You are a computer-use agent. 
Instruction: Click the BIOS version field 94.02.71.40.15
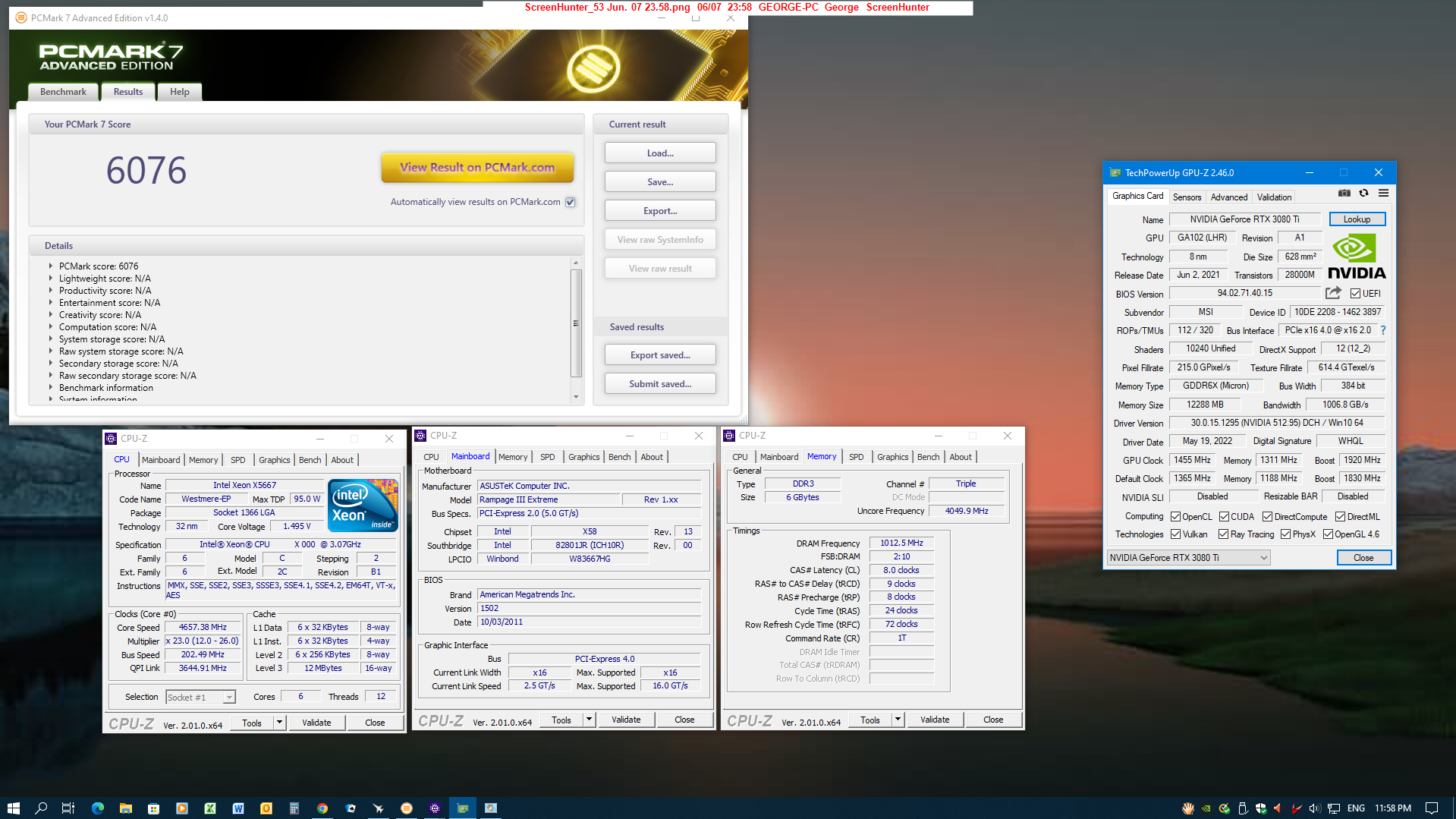[1244, 293]
